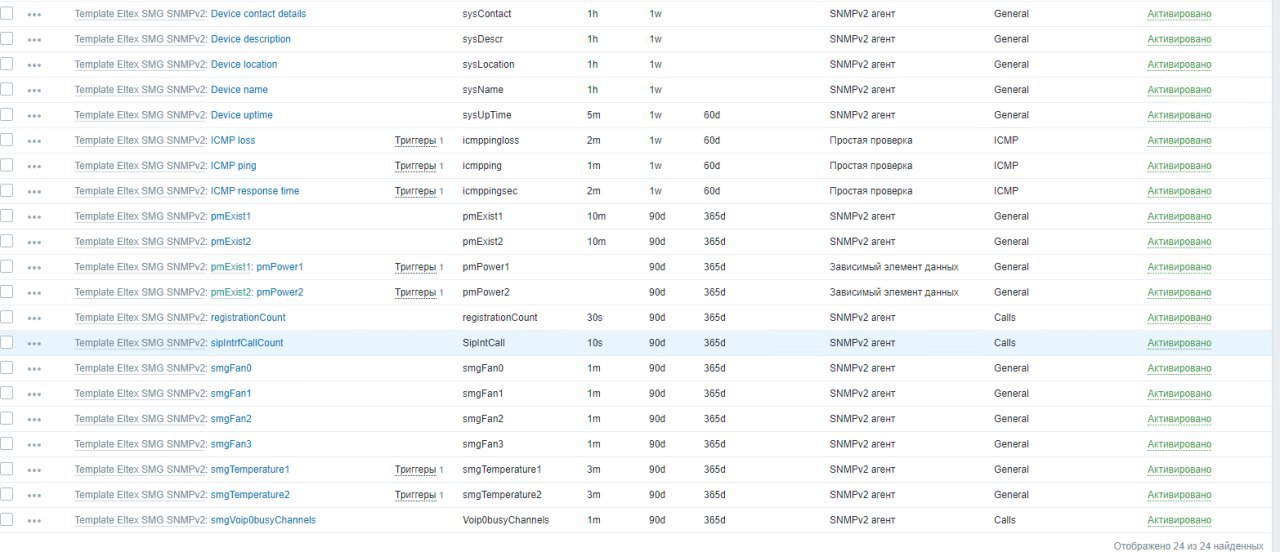Screen dimensions: 1280x552
Task: Open the Device location item link
Action: tap(244, 64)
